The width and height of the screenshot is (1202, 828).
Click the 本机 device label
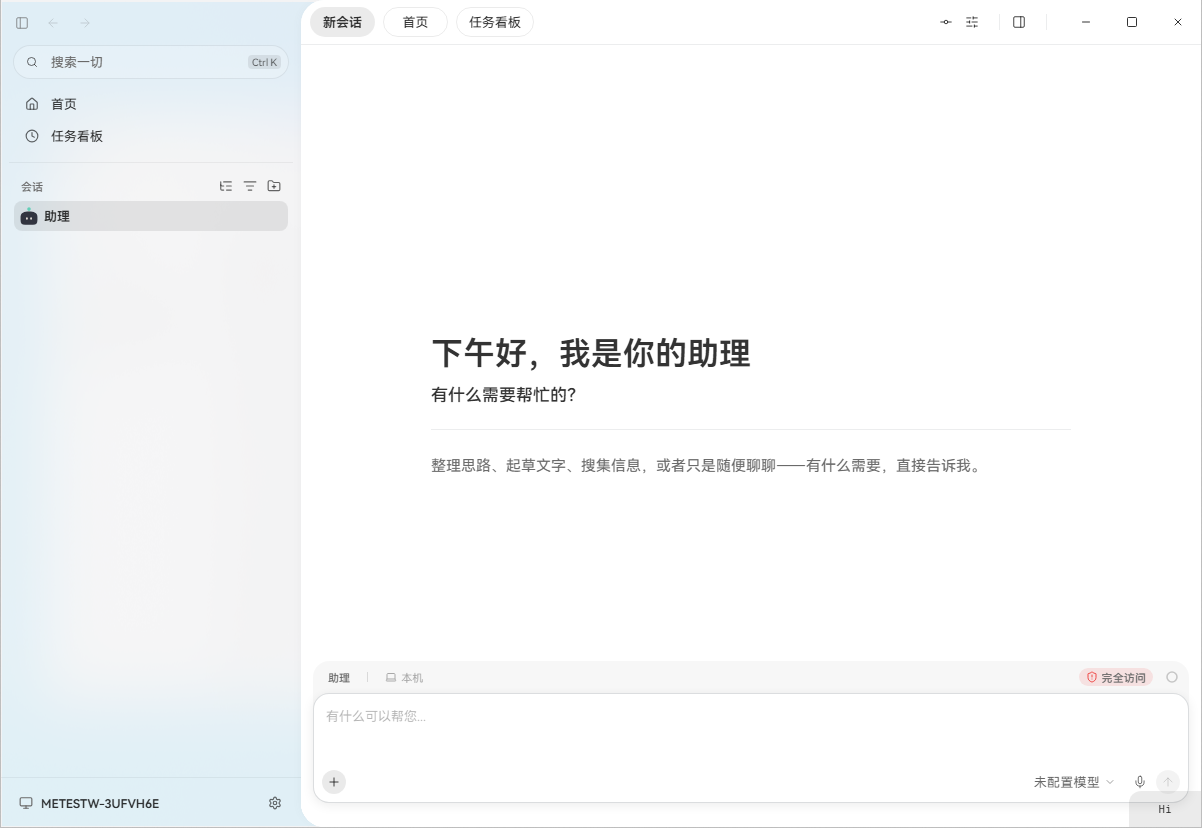pyautogui.click(x=404, y=678)
